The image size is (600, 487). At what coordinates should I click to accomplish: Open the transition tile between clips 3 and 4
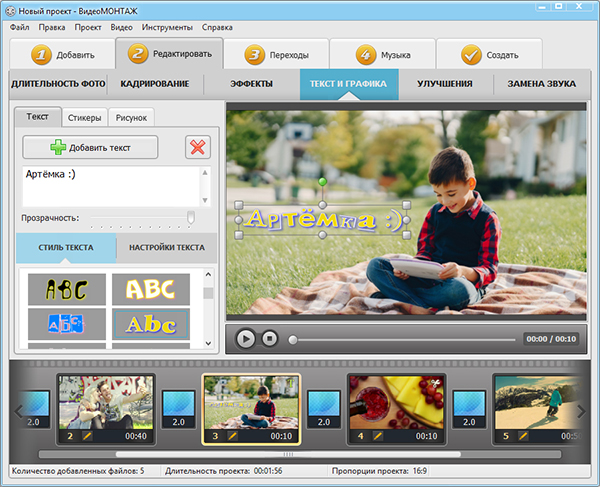tap(324, 409)
